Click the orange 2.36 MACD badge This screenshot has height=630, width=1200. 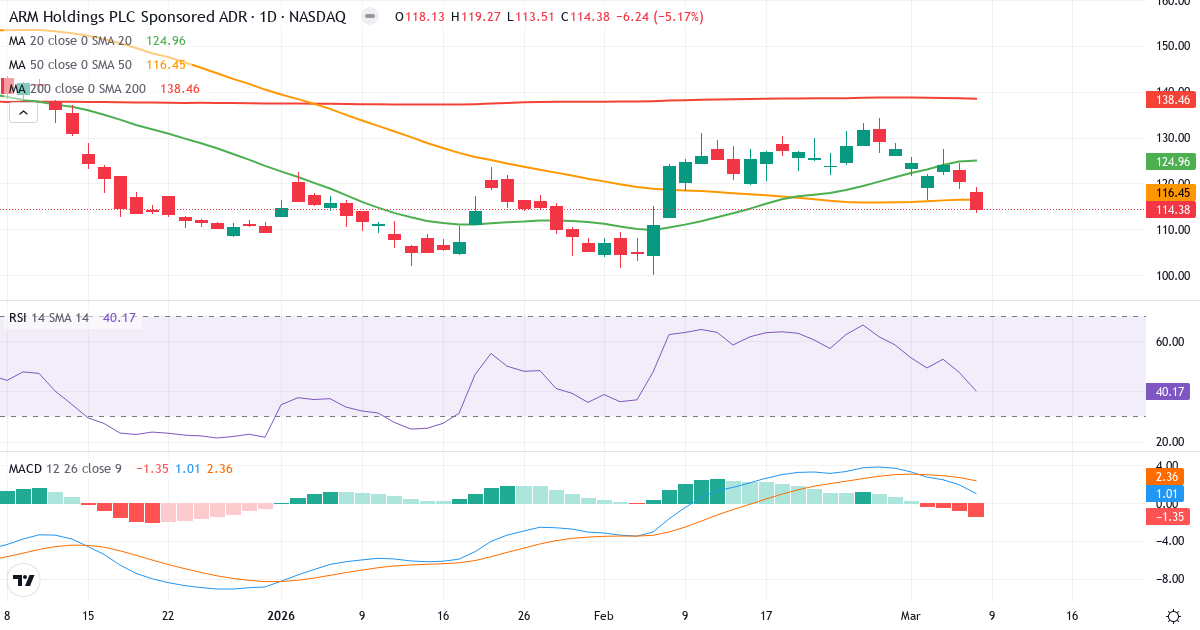click(1168, 478)
